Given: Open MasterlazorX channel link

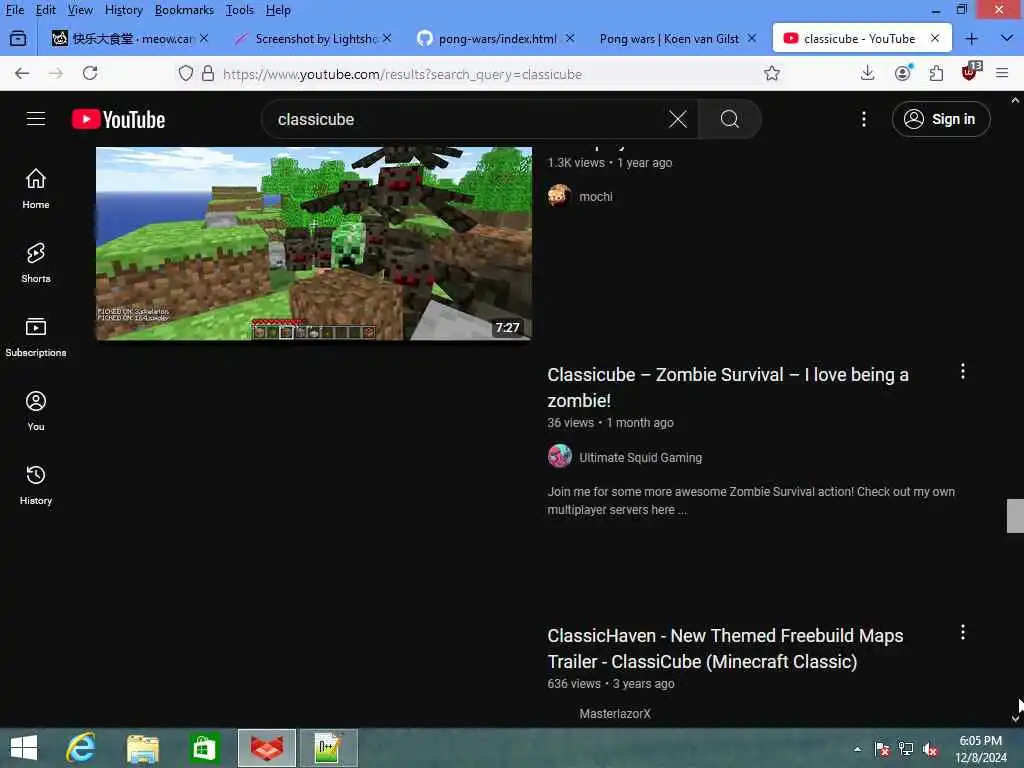Looking at the screenshot, I should click(x=615, y=714).
